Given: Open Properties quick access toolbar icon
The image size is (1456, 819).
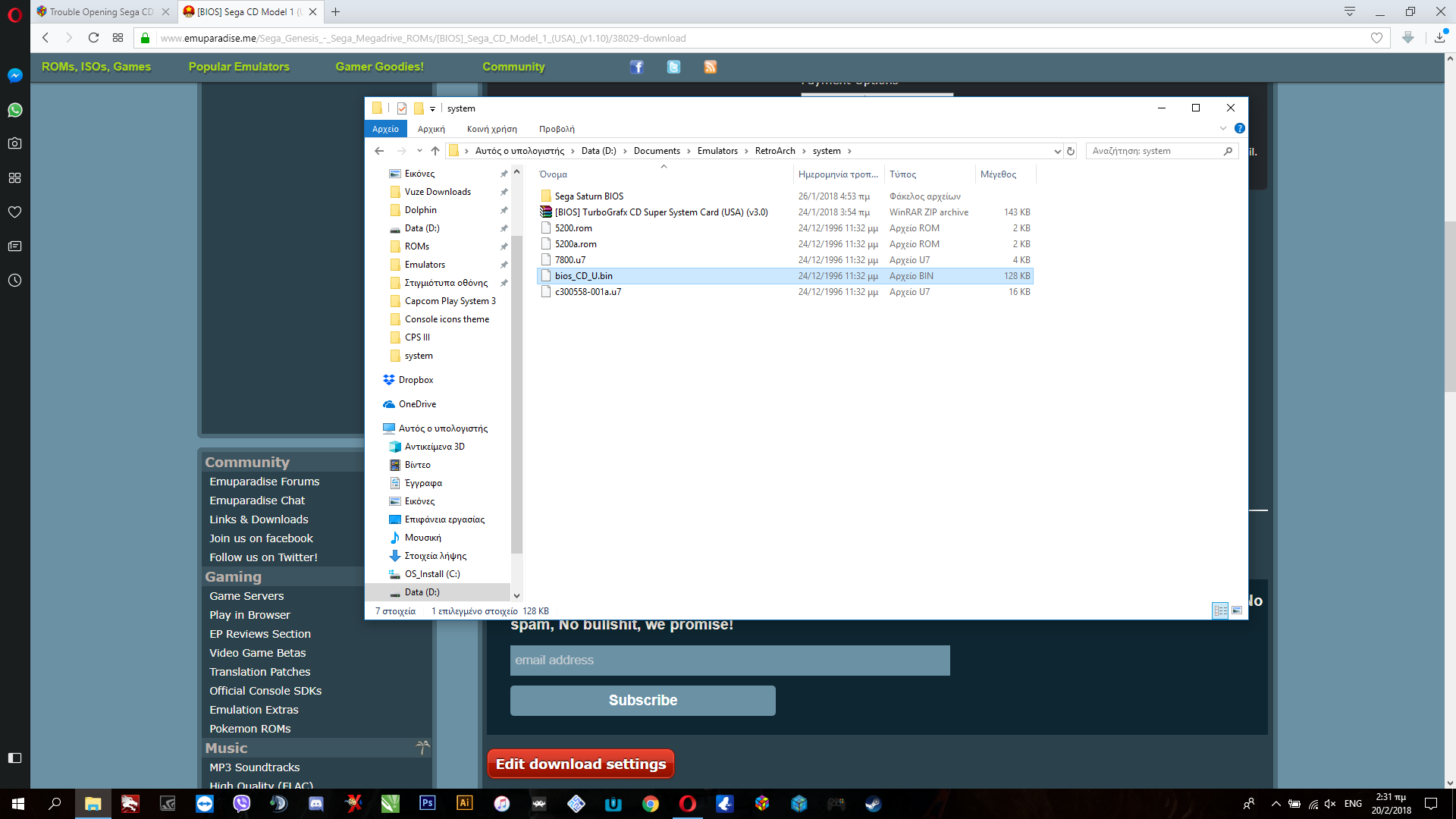Looking at the screenshot, I should point(402,108).
